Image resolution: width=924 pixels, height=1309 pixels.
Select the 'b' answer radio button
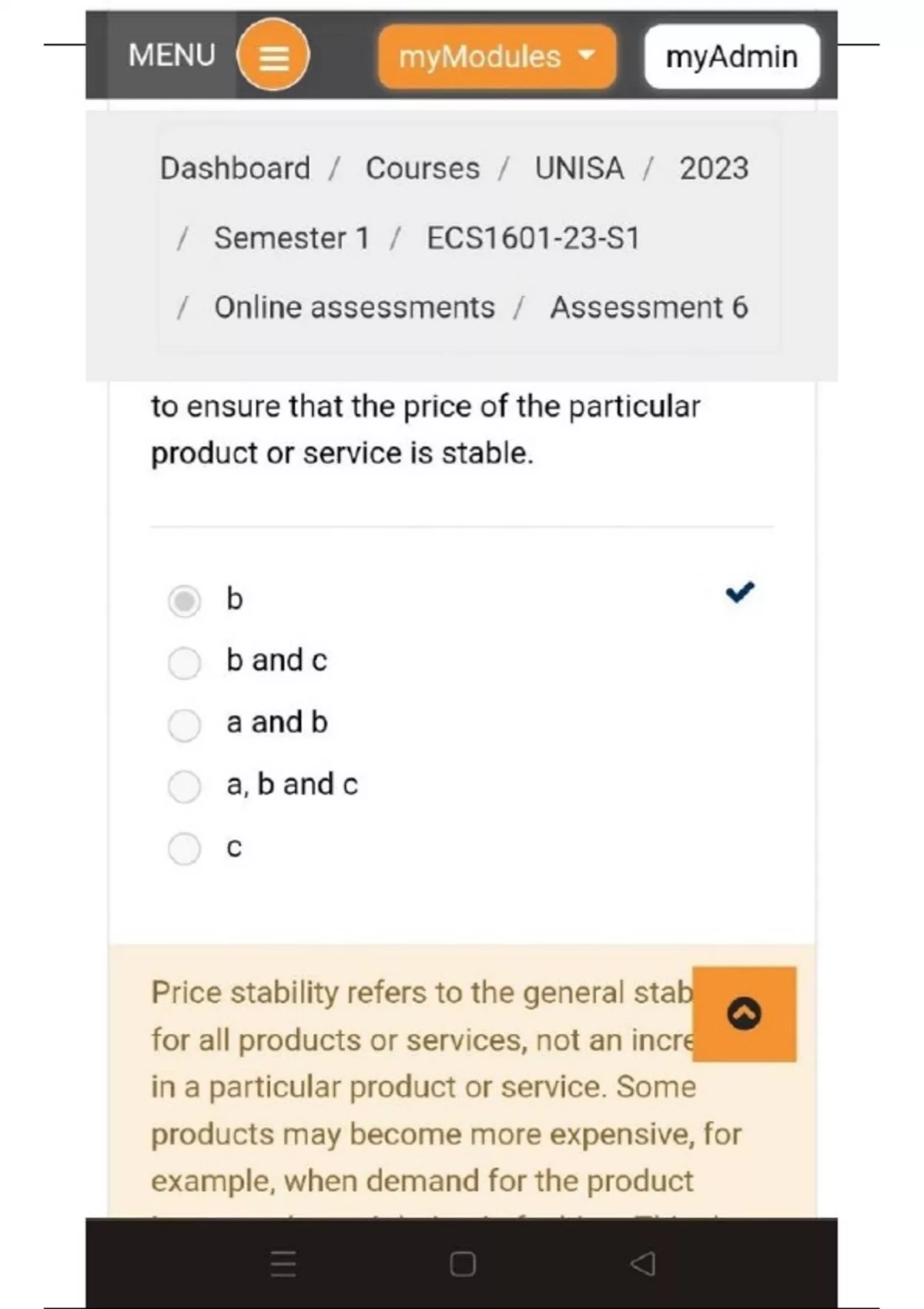tap(184, 601)
